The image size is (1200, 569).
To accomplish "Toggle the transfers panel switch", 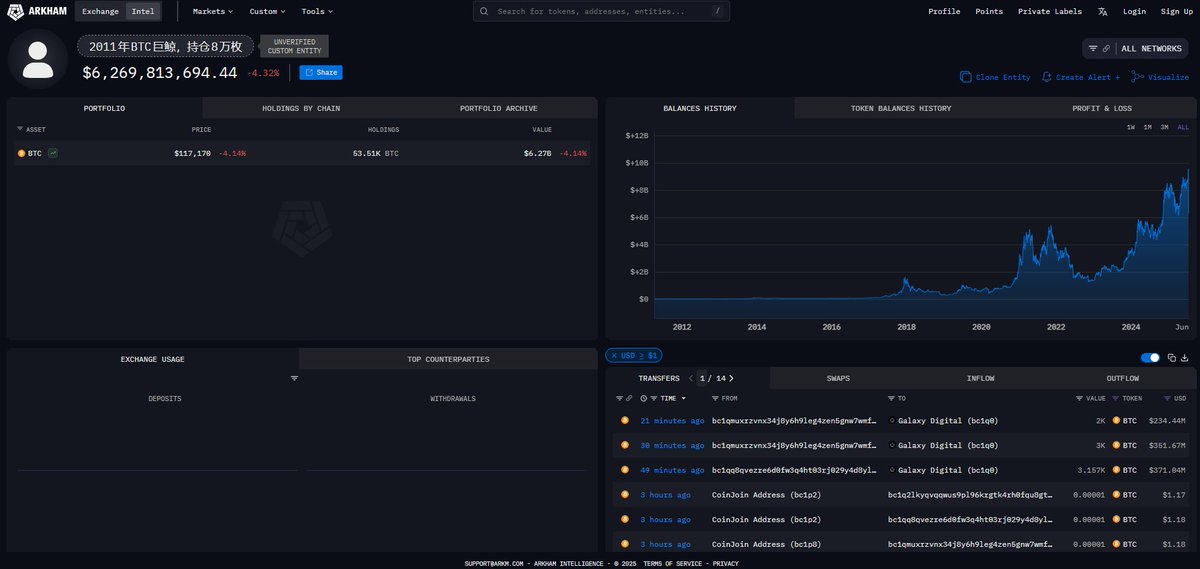I will coord(1150,357).
